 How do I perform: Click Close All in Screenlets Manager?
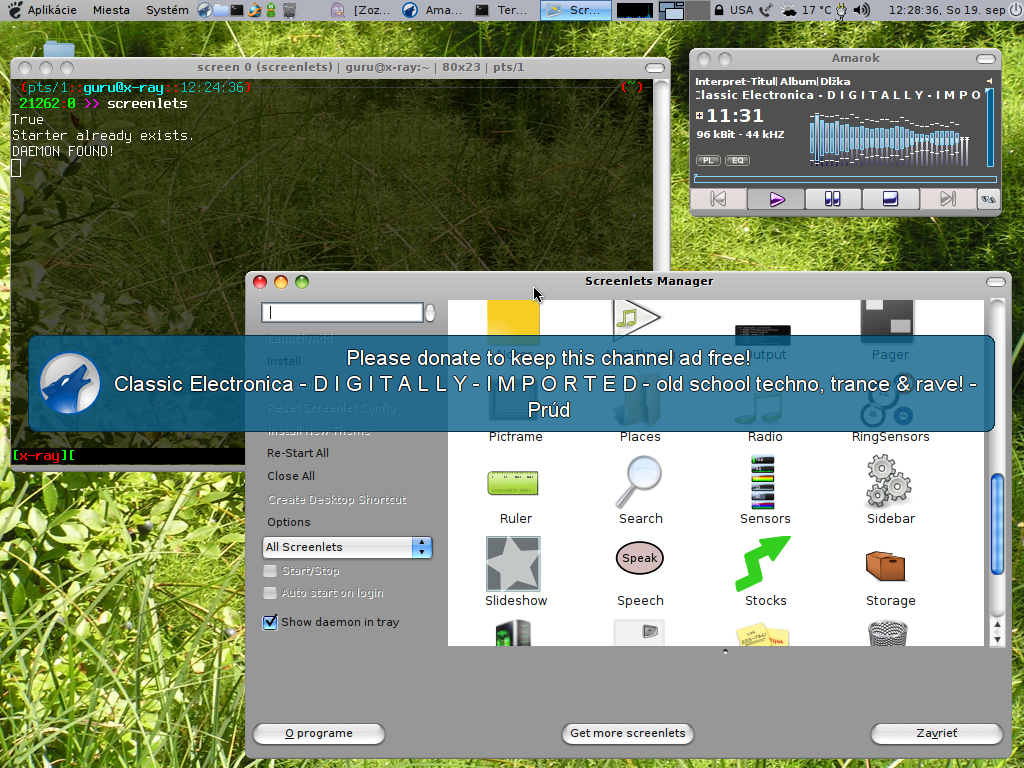[x=291, y=476]
